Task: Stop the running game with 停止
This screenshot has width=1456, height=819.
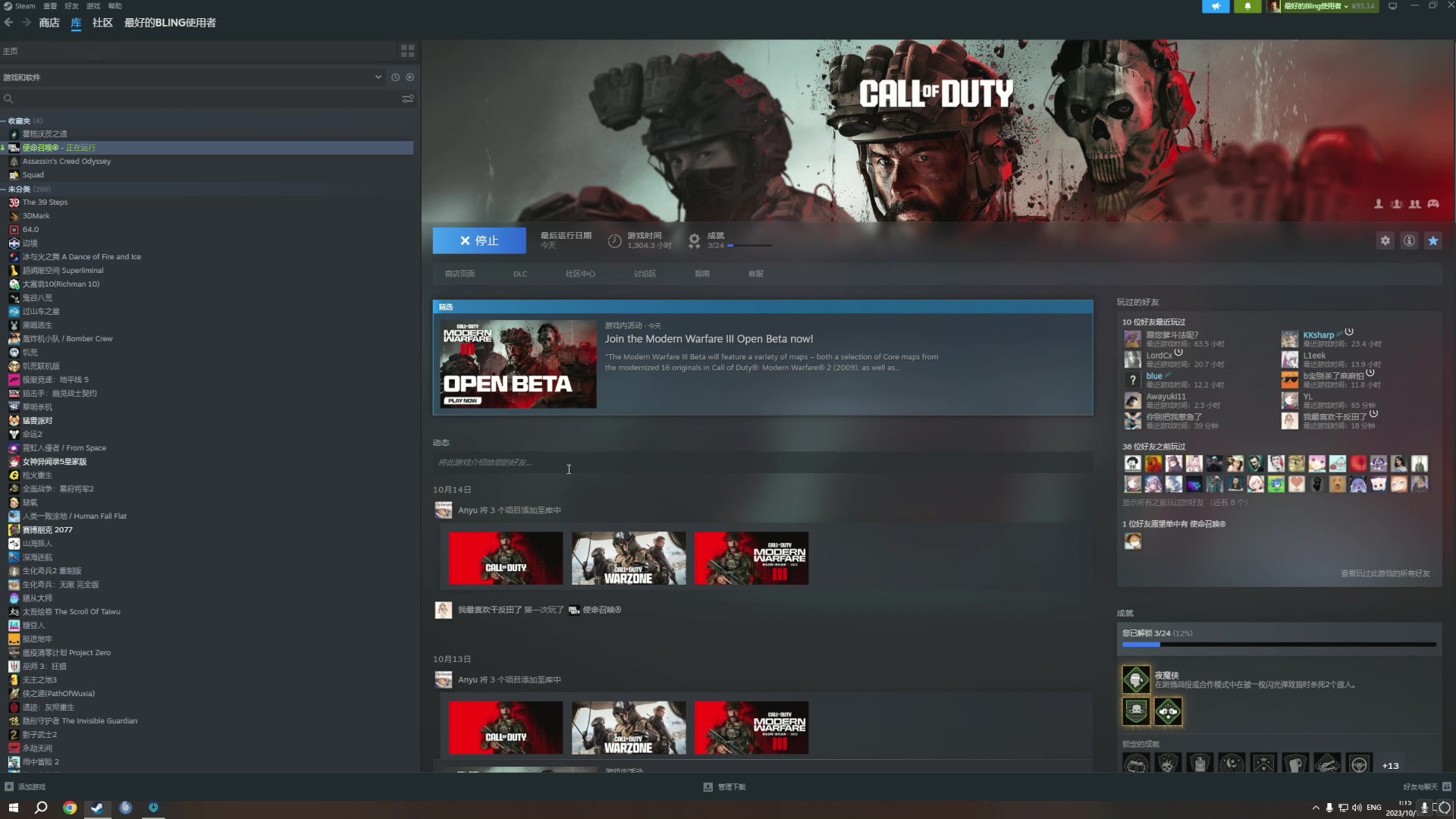Action: (479, 240)
